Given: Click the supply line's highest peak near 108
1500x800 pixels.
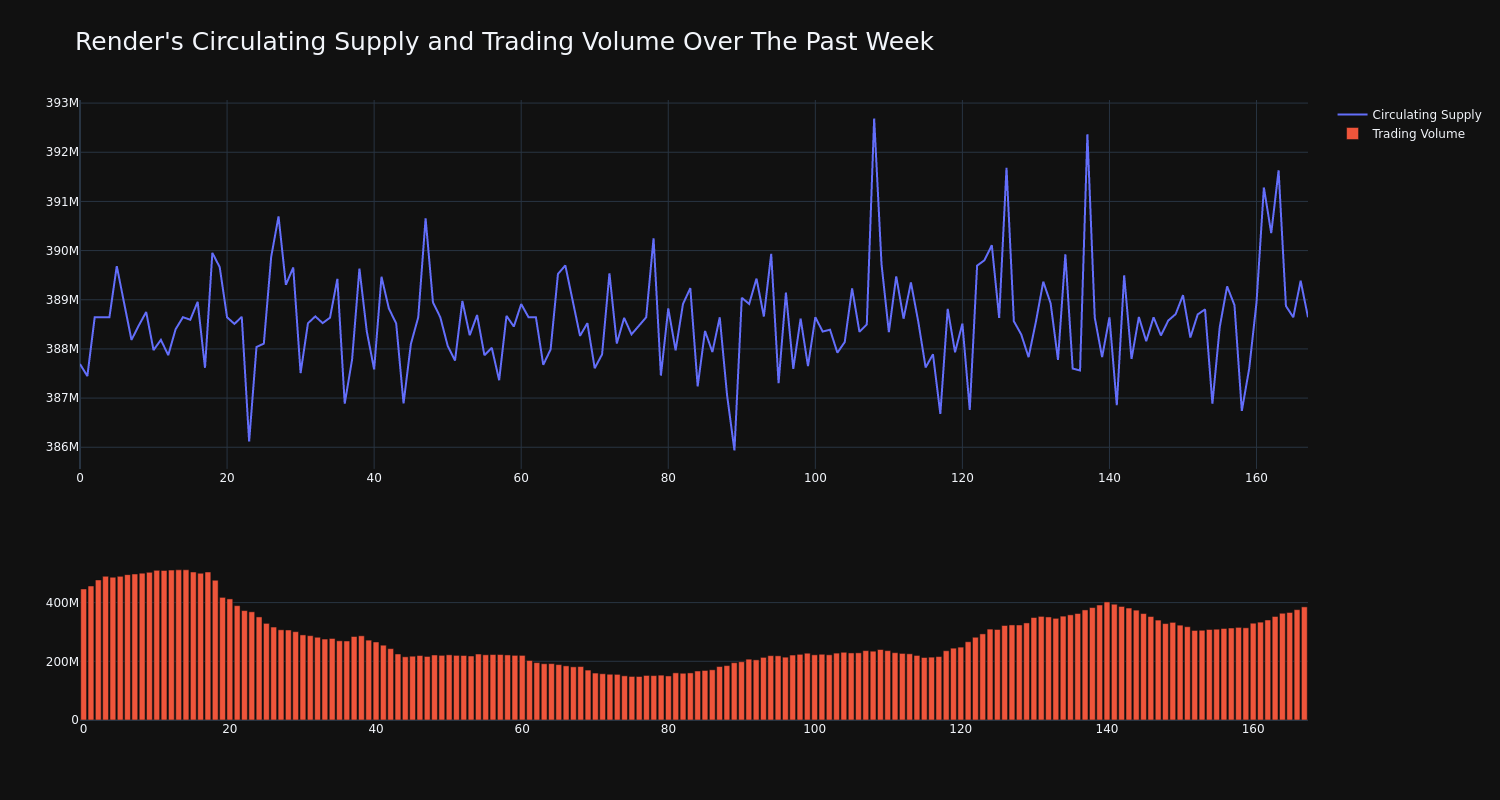Looking at the screenshot, I should tap(874, 120).
